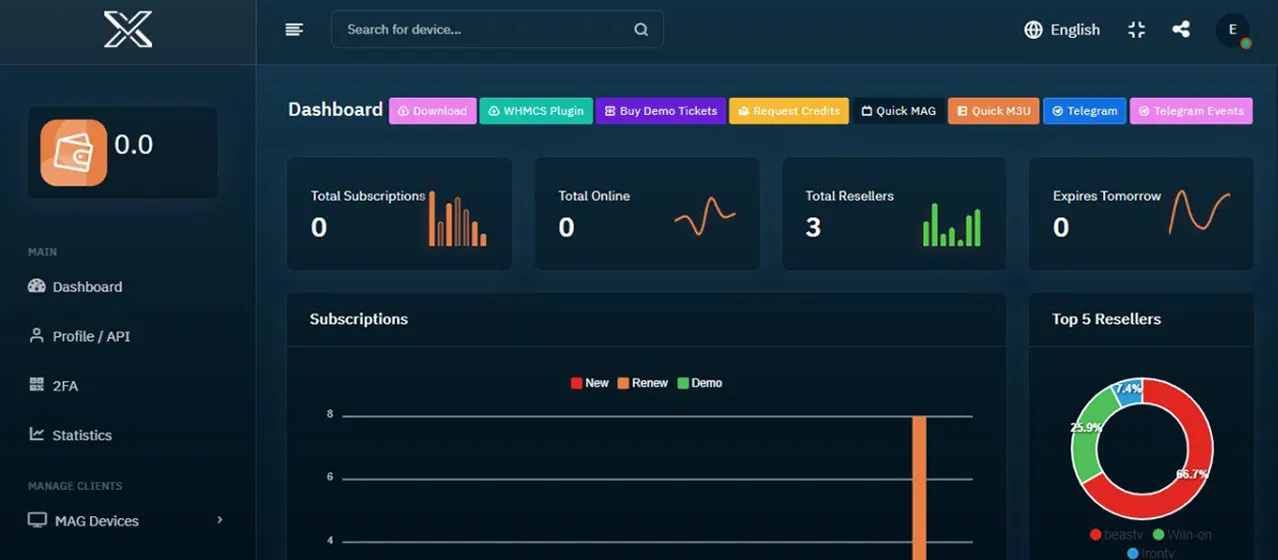Go to Statistics in the sidebar
The image size is (1278, 560).
82,435
